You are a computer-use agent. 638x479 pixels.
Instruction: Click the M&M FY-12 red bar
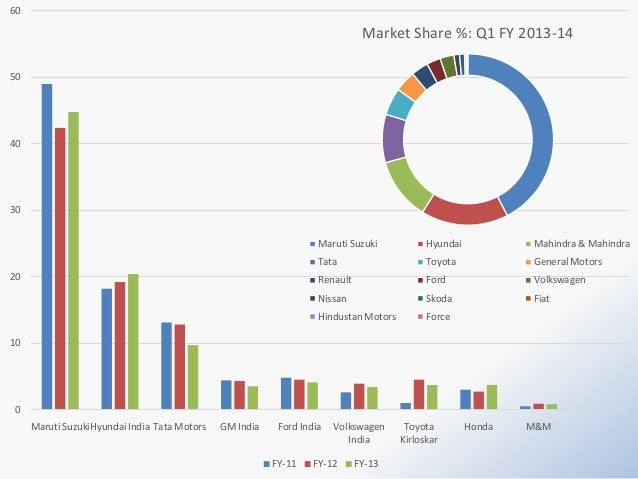(539, 407)
